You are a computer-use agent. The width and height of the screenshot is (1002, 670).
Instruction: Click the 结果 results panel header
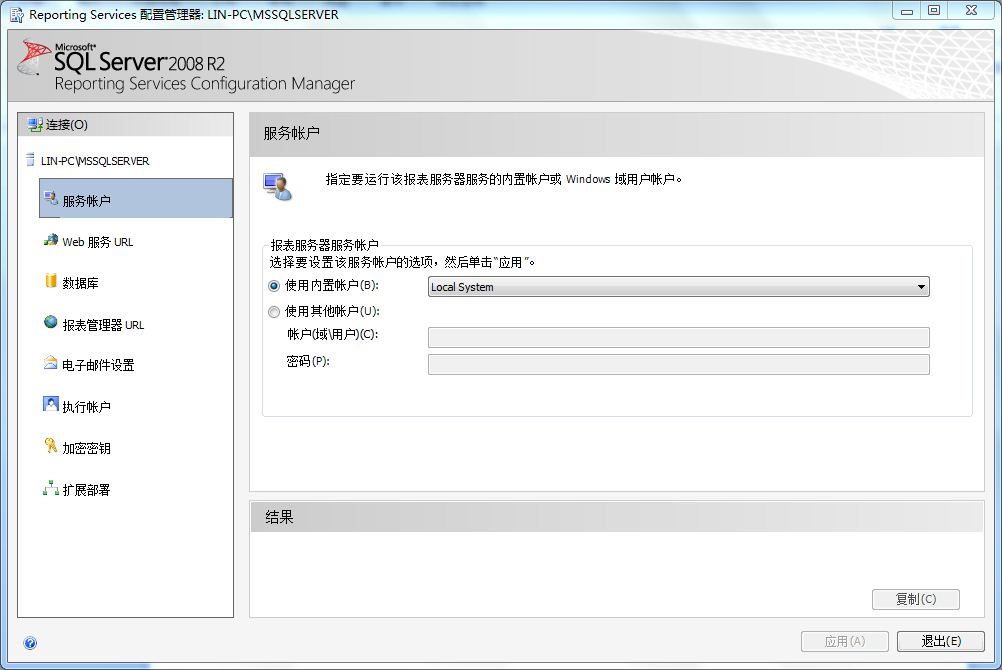pos(617,517)
